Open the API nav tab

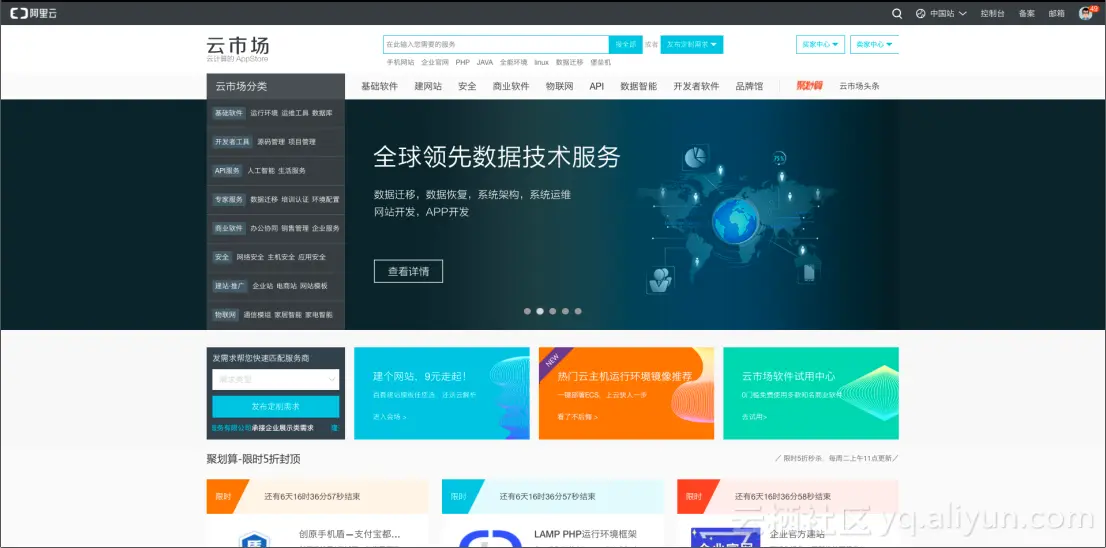tap(597, 87)
